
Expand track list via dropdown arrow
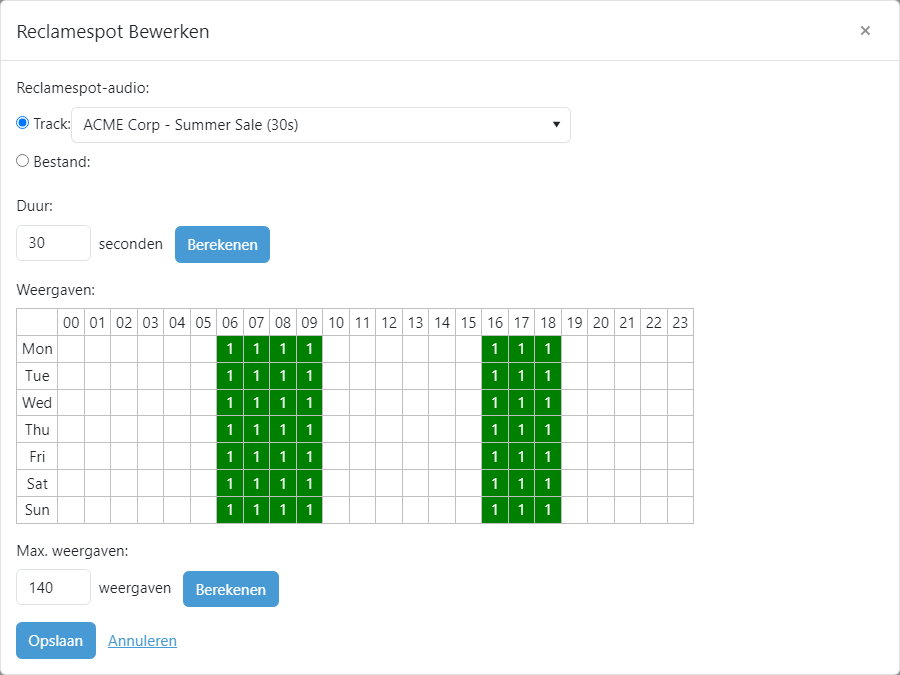coord(556,125)
